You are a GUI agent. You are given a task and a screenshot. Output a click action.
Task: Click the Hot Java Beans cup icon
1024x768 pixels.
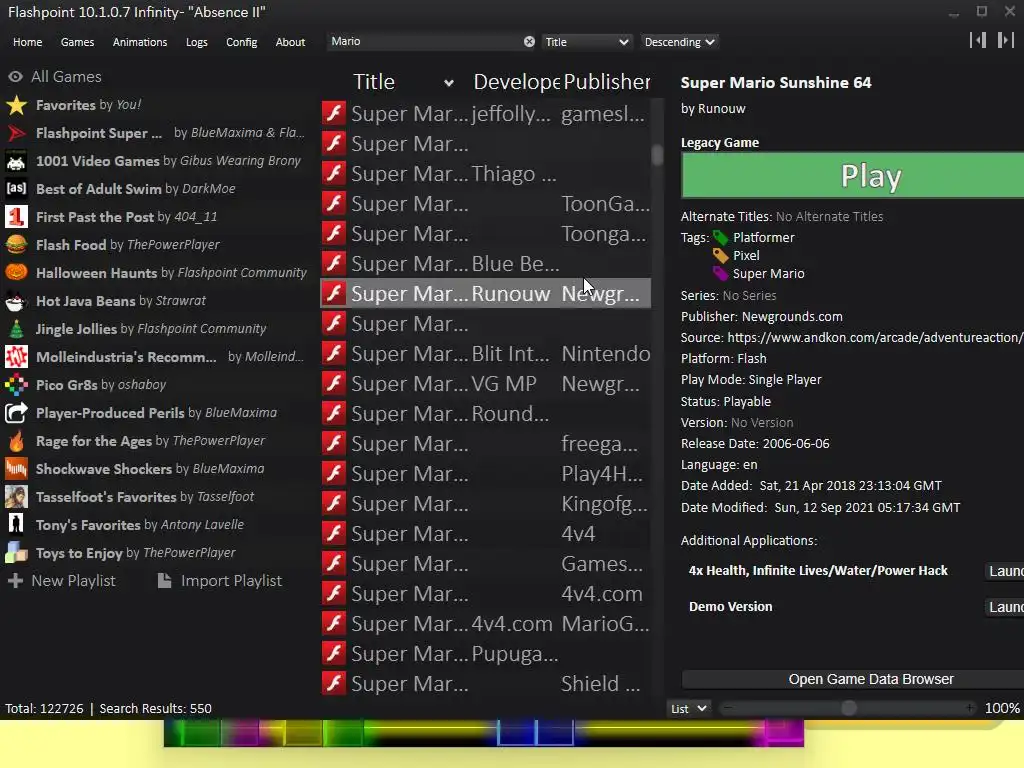coord(16,301)
